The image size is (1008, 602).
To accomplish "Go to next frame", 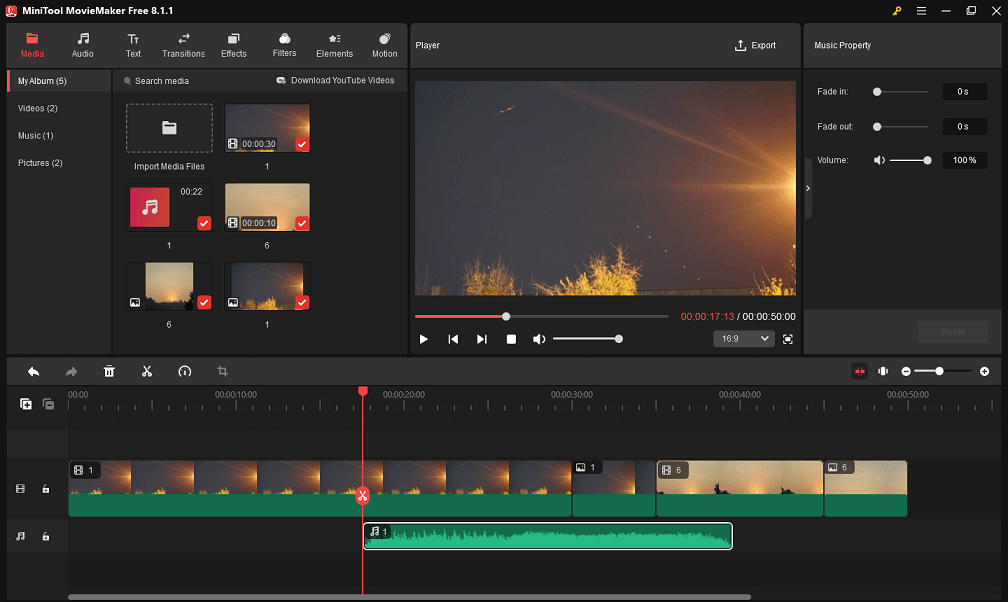I will 482,339.
